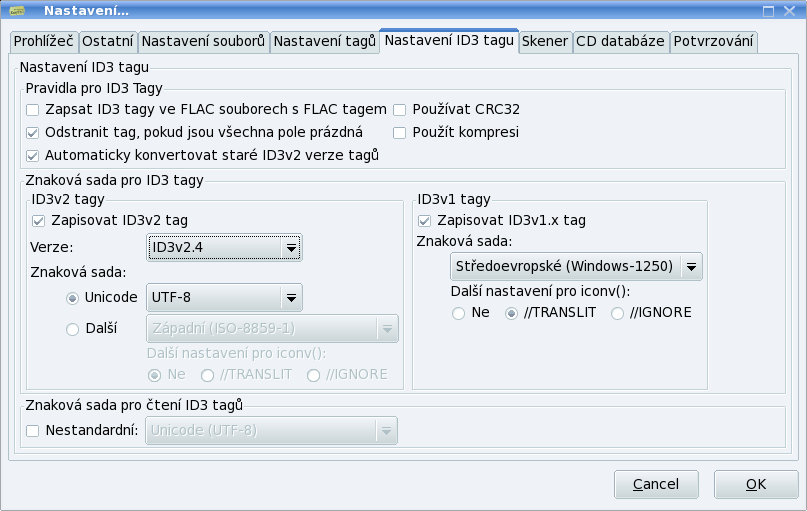This screenshot has height=511, width=807.
Task: Choose the //IGNORE option for ID3v1 iconv
Action: tap(618, 313)
